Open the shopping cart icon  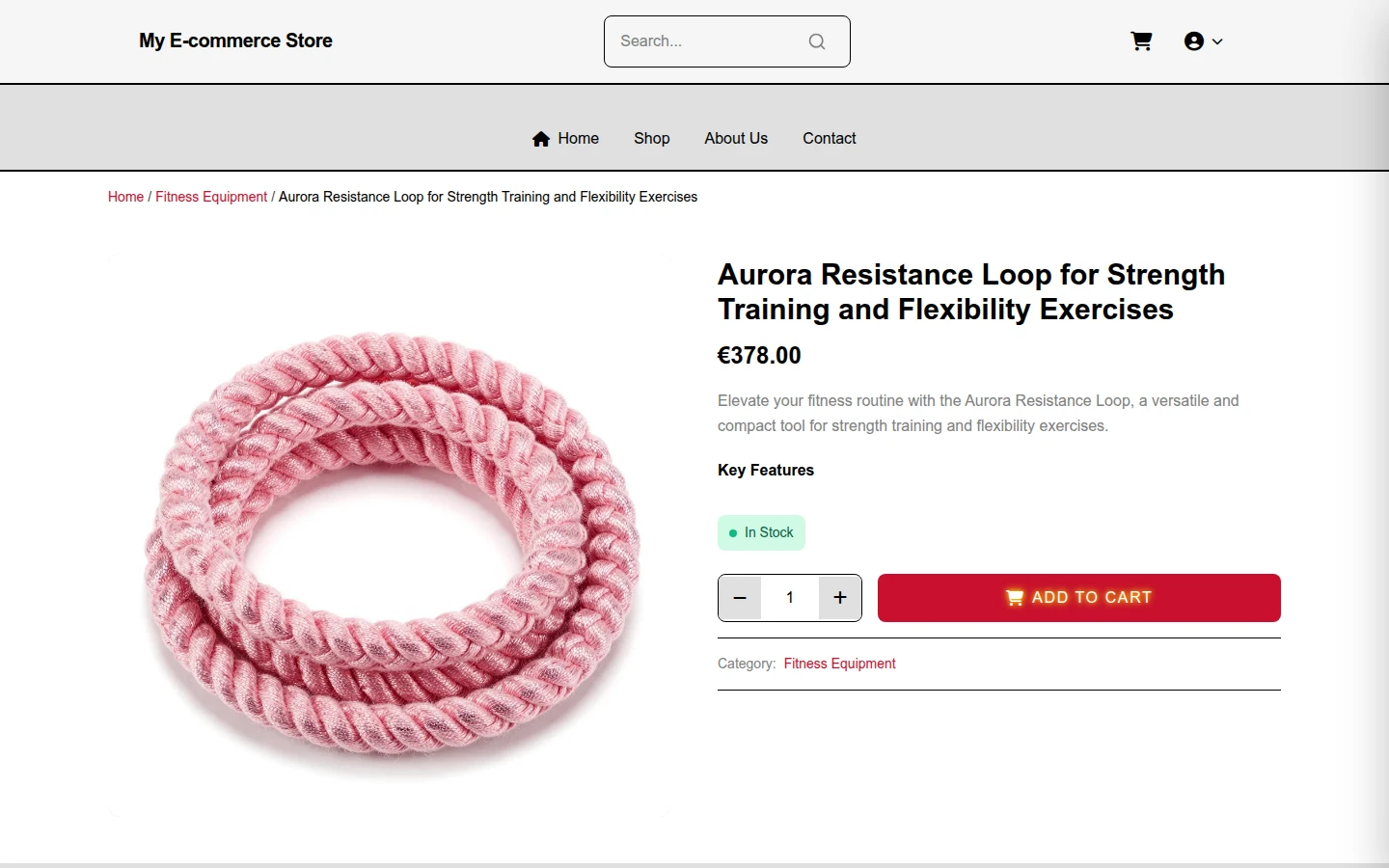[x=1141, y=41]
